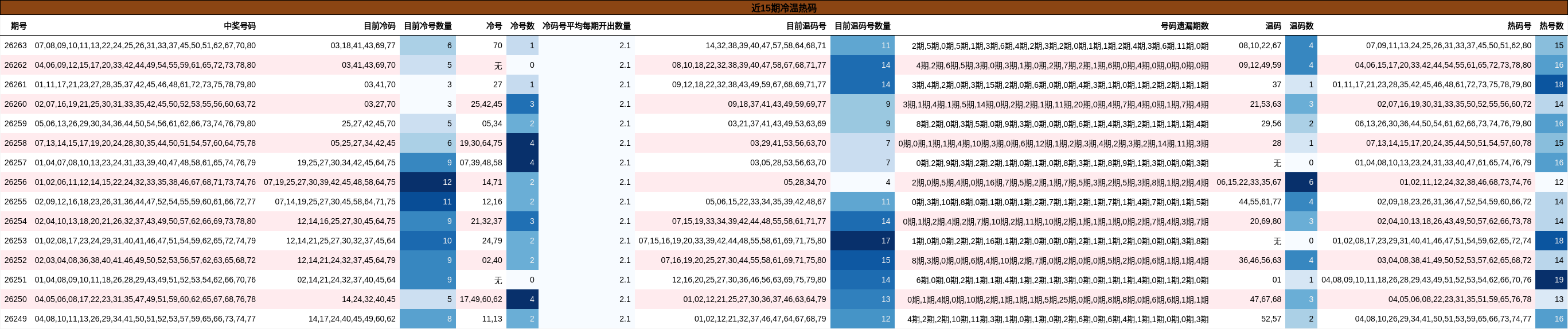This screenshot has width=1568, height=329.
Task: Click 温码 cell 06,15,22,33,35,67
Action: pyautogui.click(x=1249, y=181)
